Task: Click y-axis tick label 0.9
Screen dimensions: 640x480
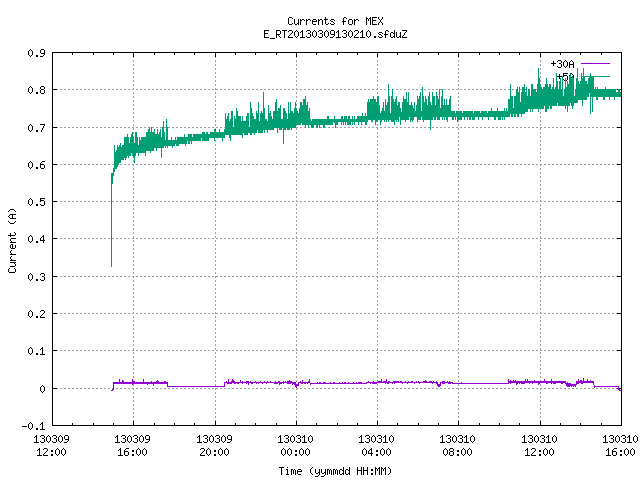Action: [x=36, y=53]
